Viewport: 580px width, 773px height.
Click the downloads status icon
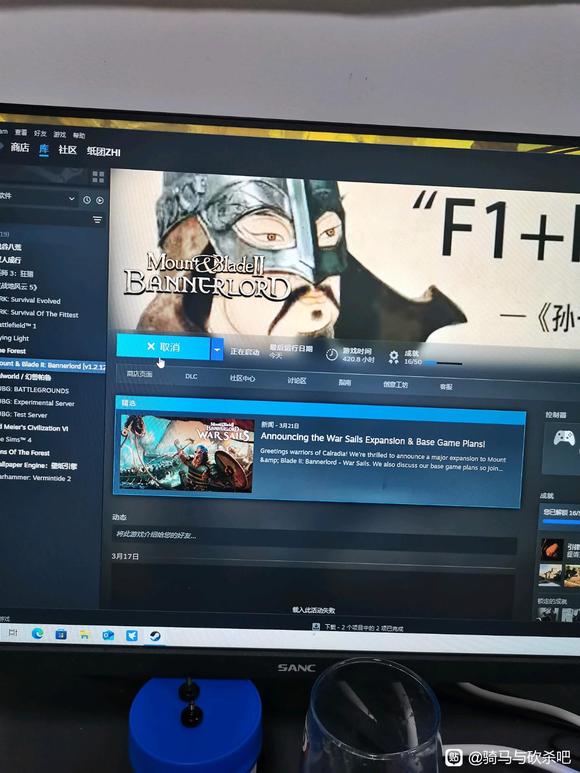[316, 626]
